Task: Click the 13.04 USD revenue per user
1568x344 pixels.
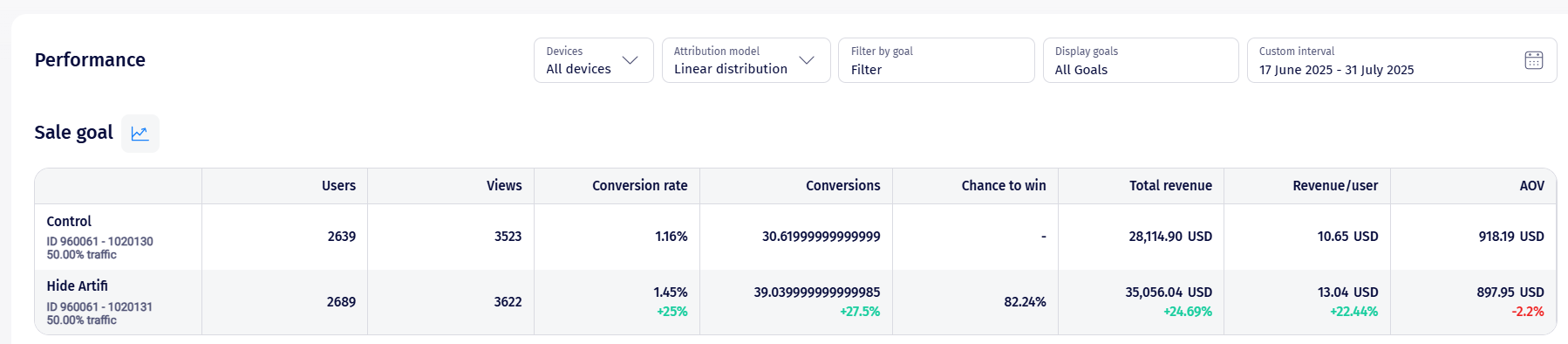Action: (1347, 292)
